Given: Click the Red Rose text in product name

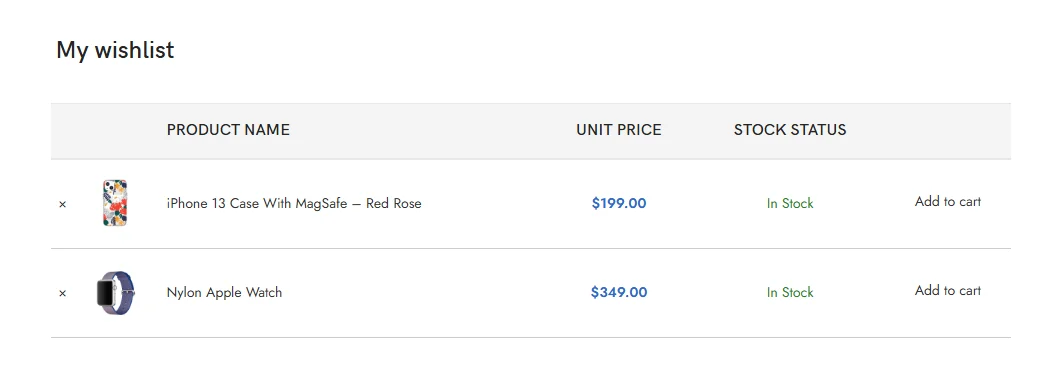Looking at the screenshot, I should coord(394,203).
